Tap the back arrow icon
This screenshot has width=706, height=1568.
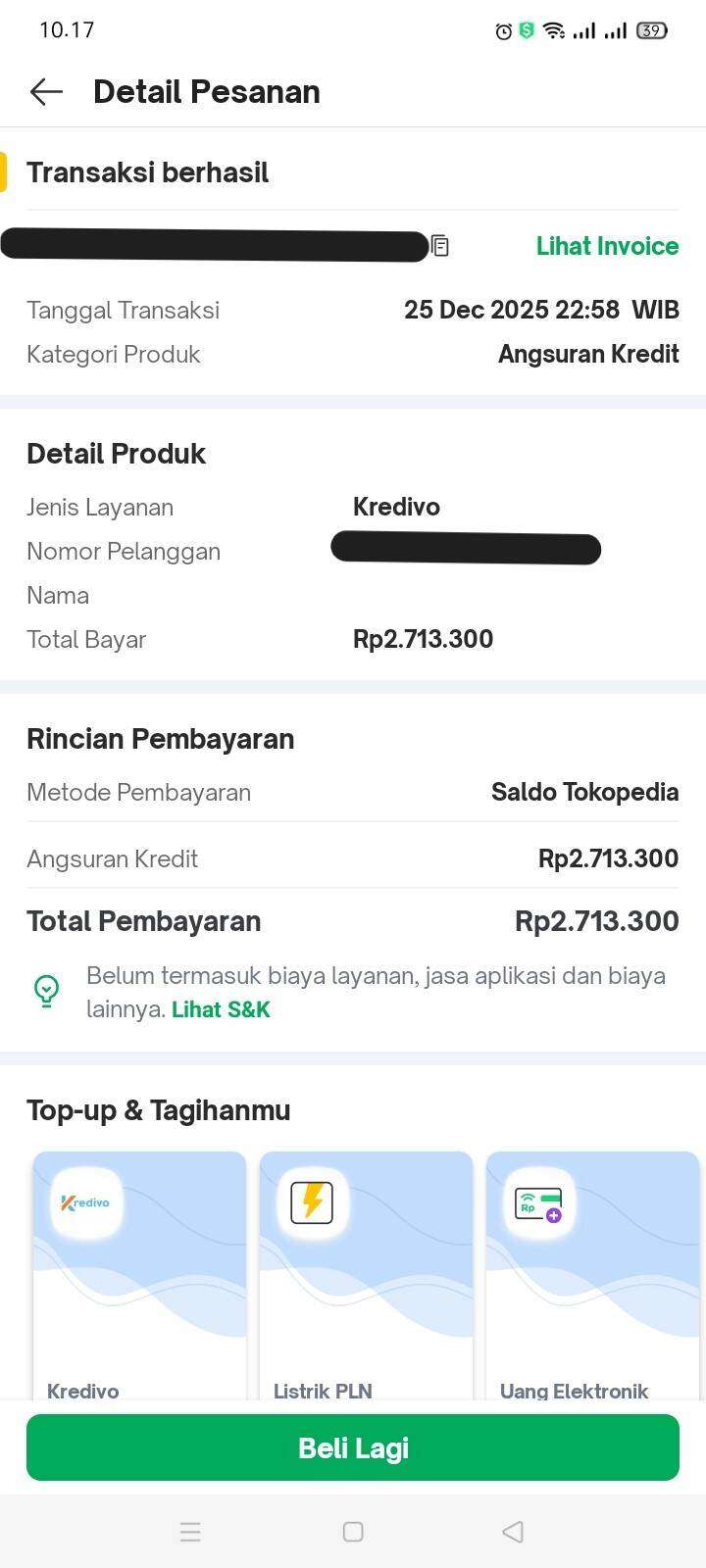[46, 92]
